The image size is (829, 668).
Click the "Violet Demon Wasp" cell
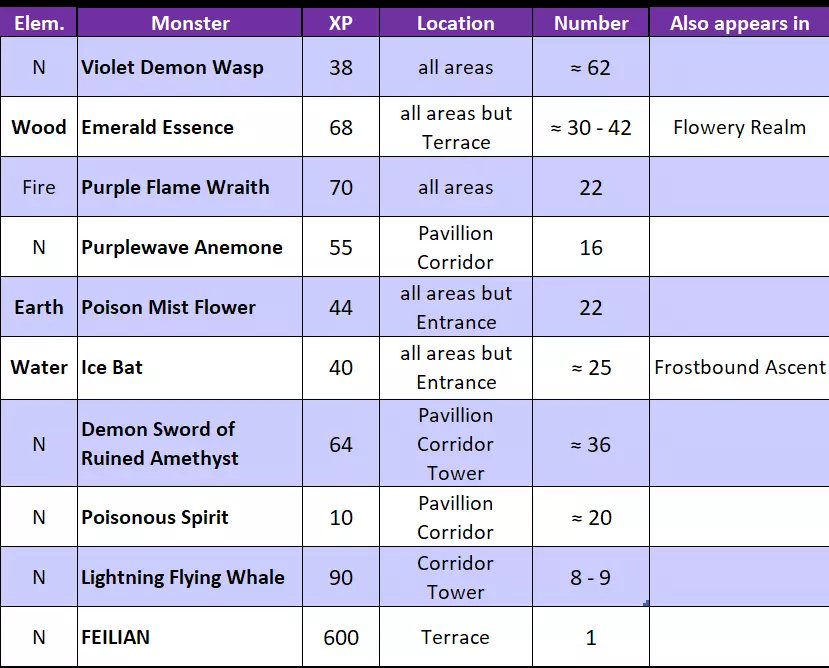(x=173, y=67)
